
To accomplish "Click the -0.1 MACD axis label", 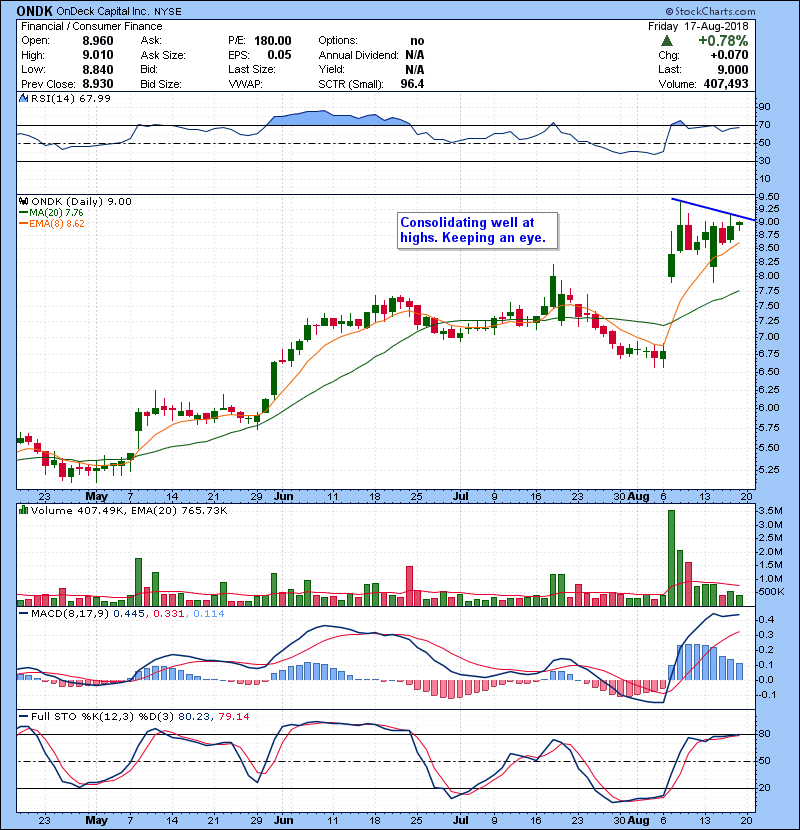I will [x=767, y=695].
